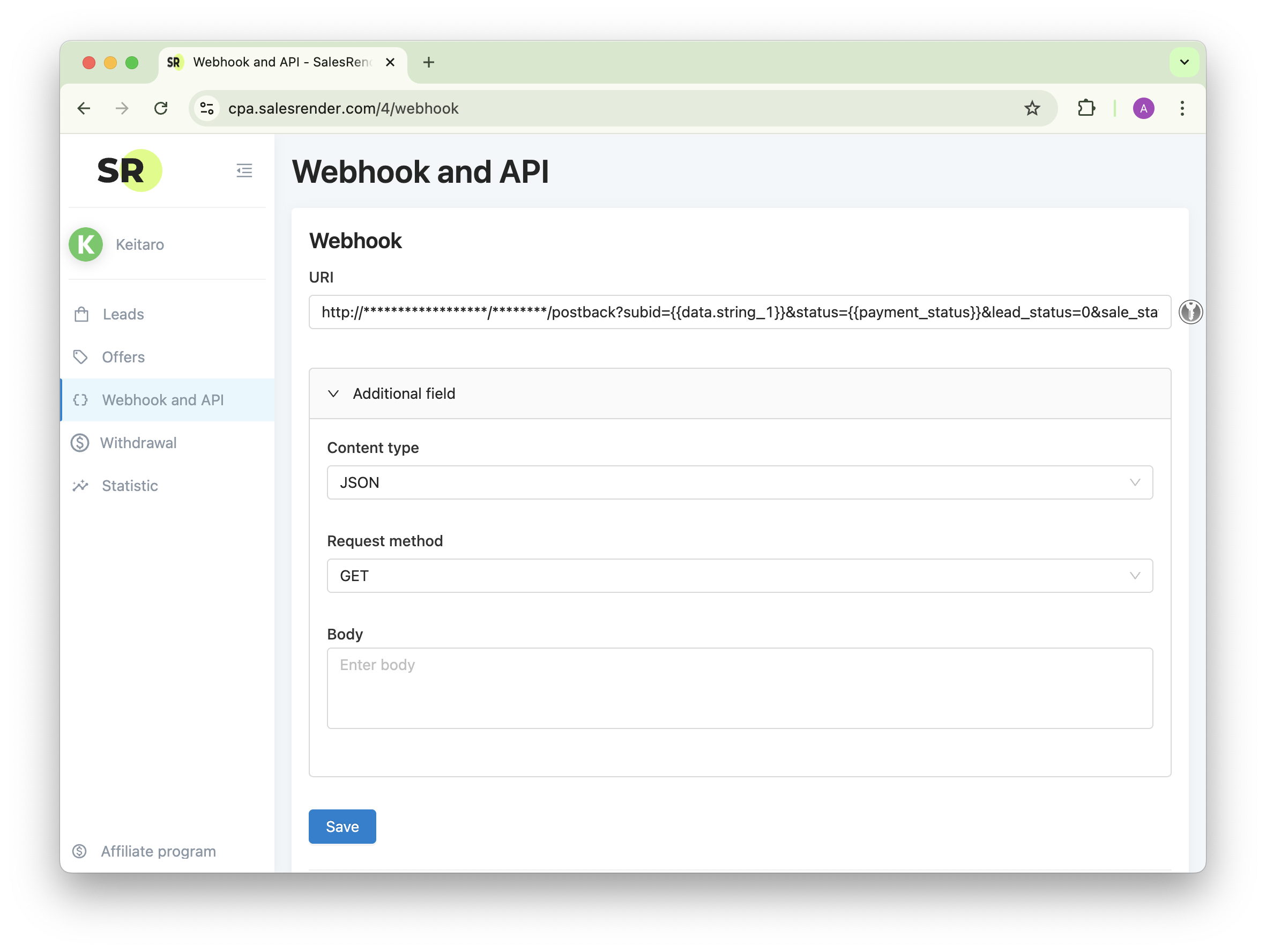Open Offers in the sidebar
The height and width of the screenshot is (952, 1266).
click(167, 356)
